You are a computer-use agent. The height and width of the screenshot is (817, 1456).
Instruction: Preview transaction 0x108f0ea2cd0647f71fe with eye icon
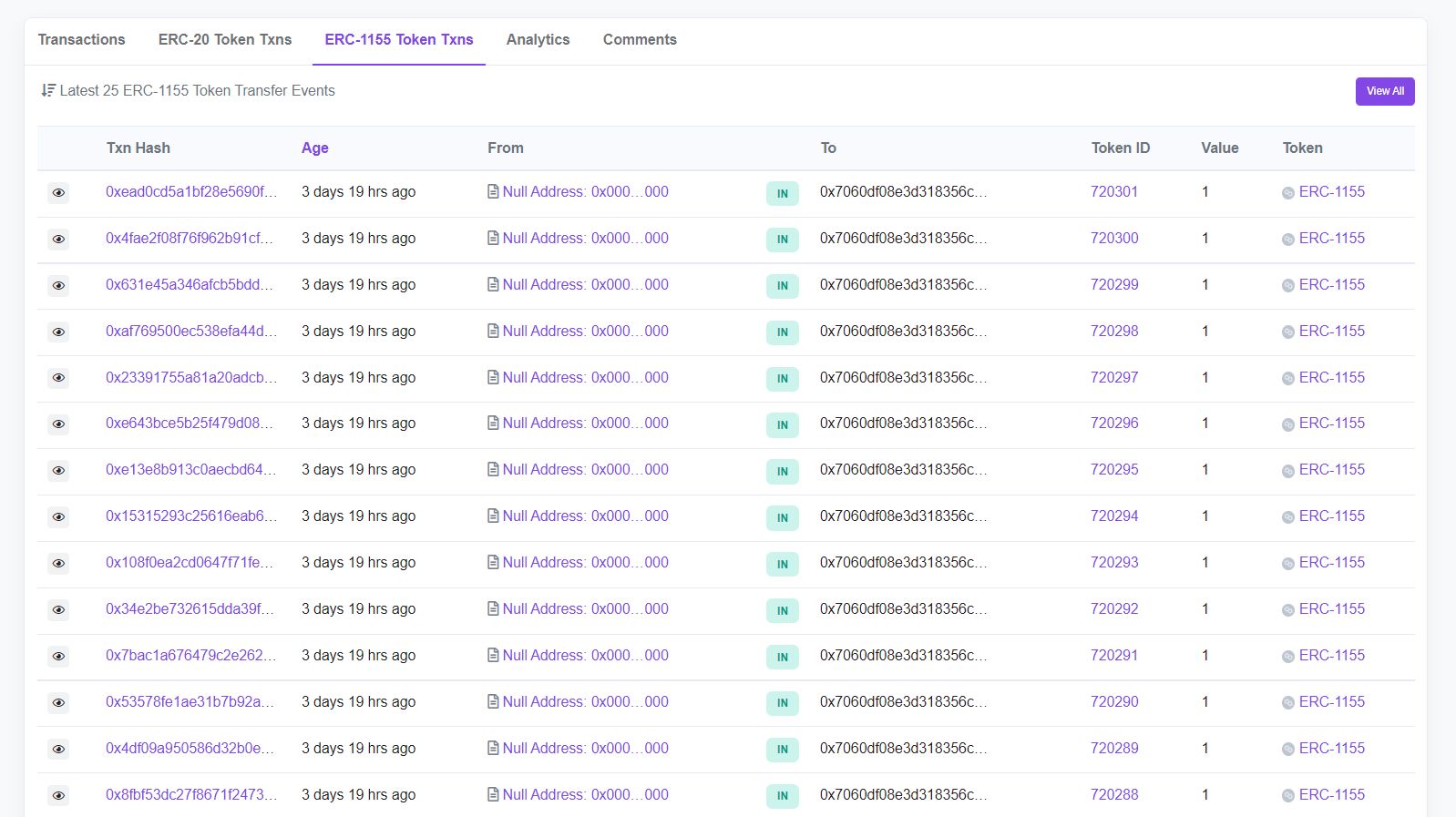pyautogui.click(x=58, y=564)
